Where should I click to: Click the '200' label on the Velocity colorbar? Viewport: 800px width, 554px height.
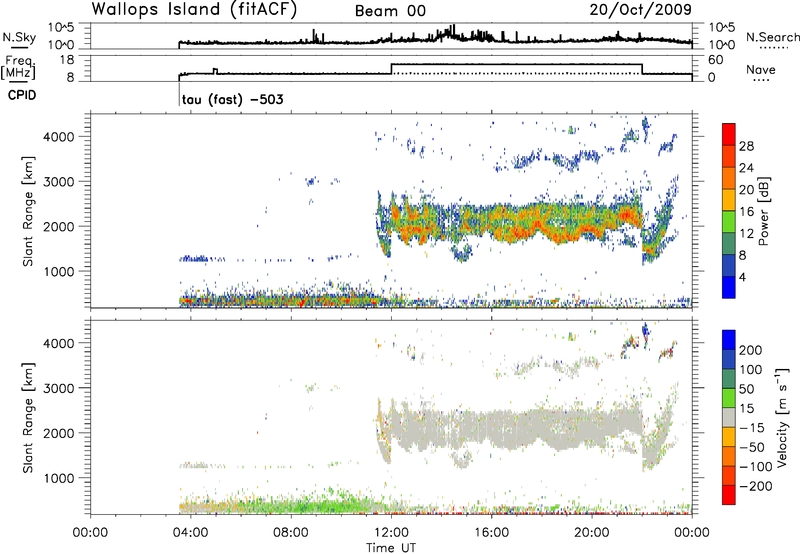click(x=751, y=350)
